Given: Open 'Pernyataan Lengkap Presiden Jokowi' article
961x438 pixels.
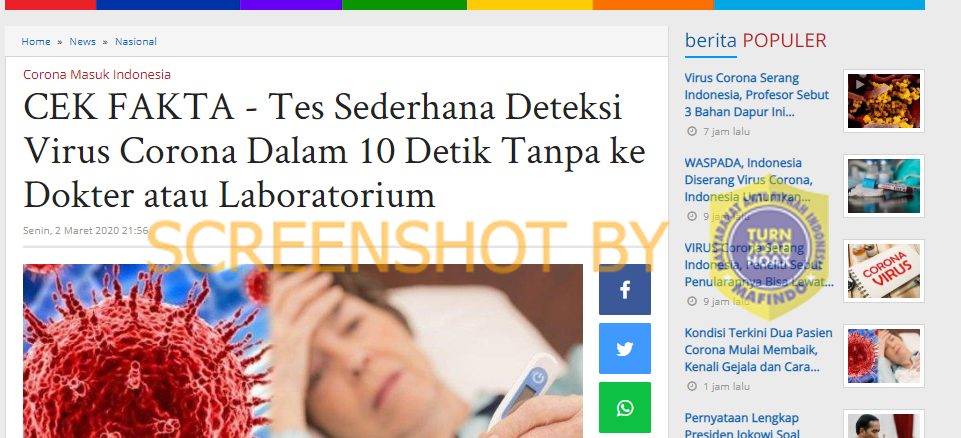Looking at the screenshot, I should point(742,426).
